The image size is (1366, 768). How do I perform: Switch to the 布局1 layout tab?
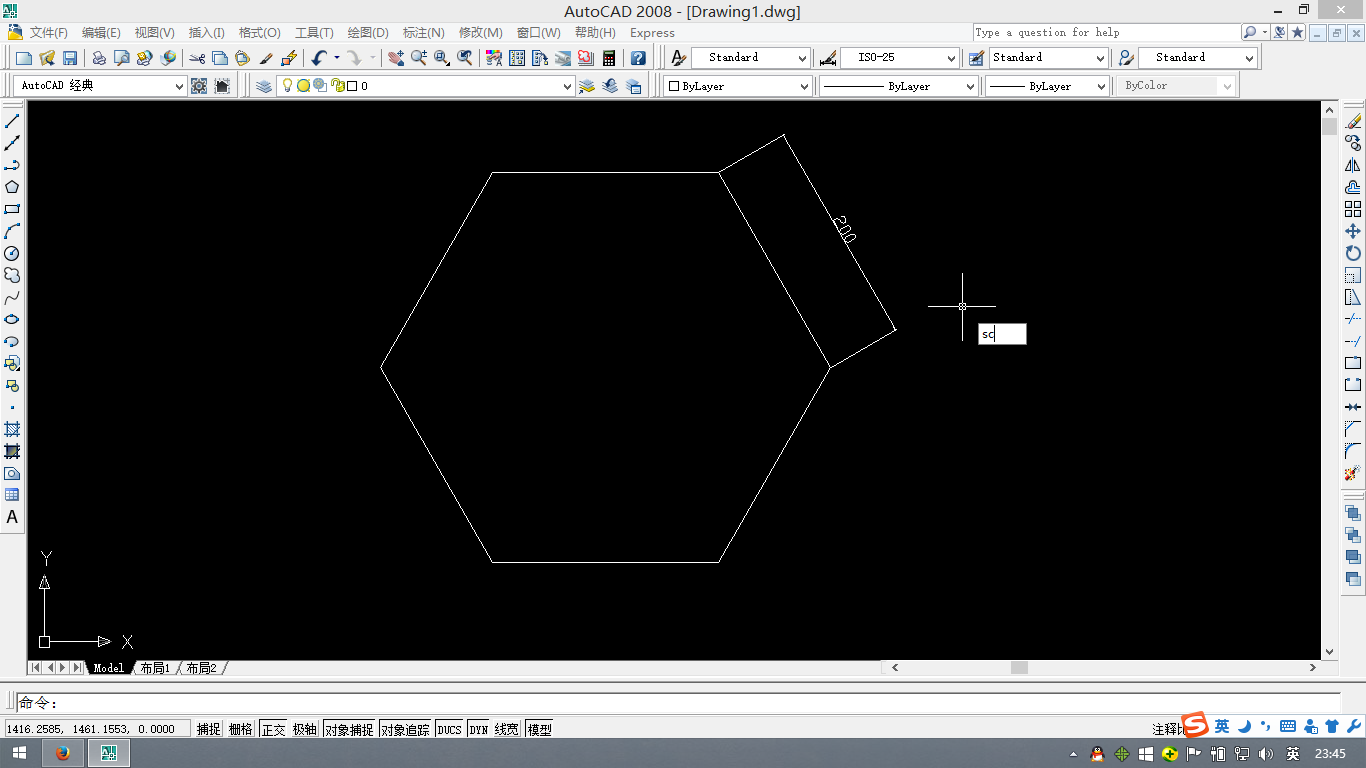point(155,668)
